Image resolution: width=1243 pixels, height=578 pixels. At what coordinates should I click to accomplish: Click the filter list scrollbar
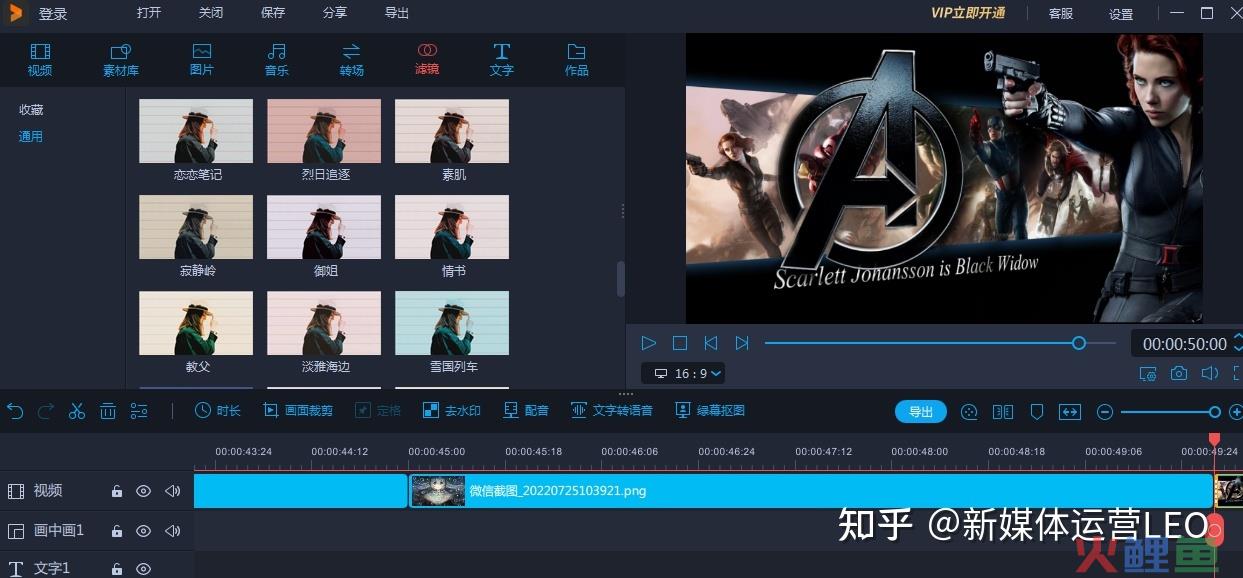[620, 279]
